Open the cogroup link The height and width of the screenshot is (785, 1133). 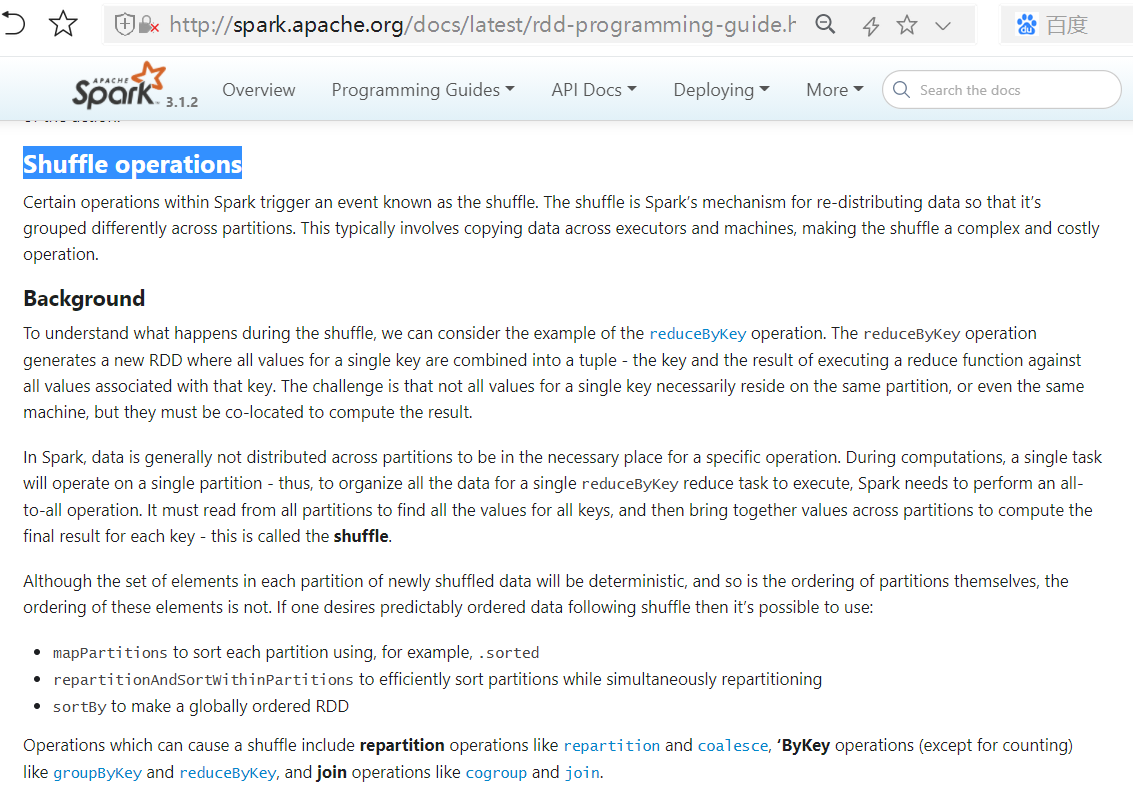tap(496, 772)
